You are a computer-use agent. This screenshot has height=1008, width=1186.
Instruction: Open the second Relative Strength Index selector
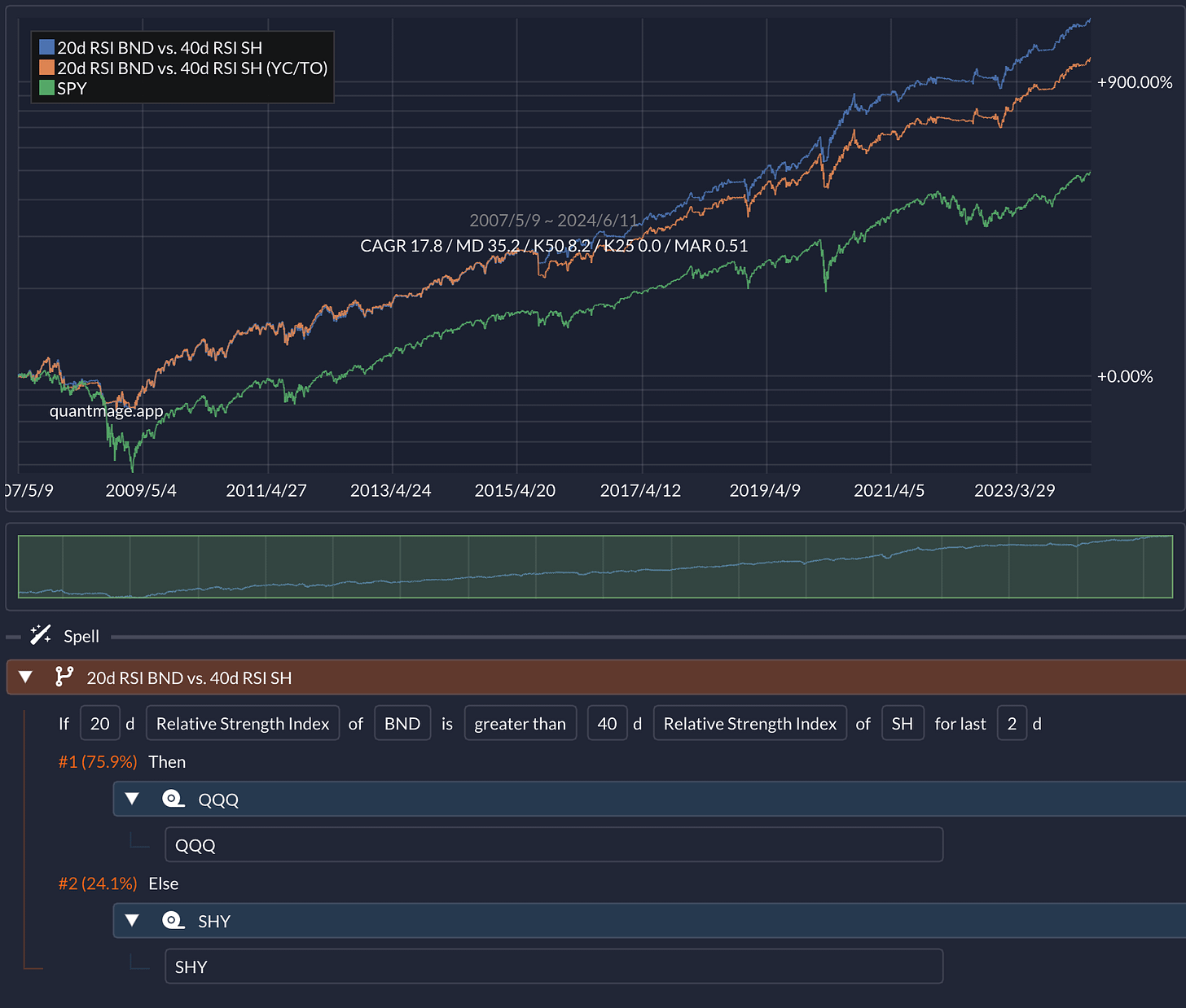pyautogui.click(x=750, y=723)
